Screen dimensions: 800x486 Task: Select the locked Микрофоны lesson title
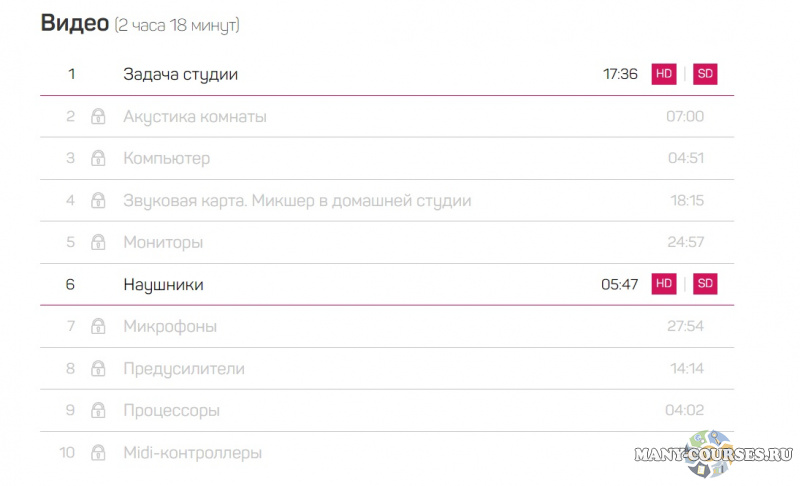[x=170, y=327]
